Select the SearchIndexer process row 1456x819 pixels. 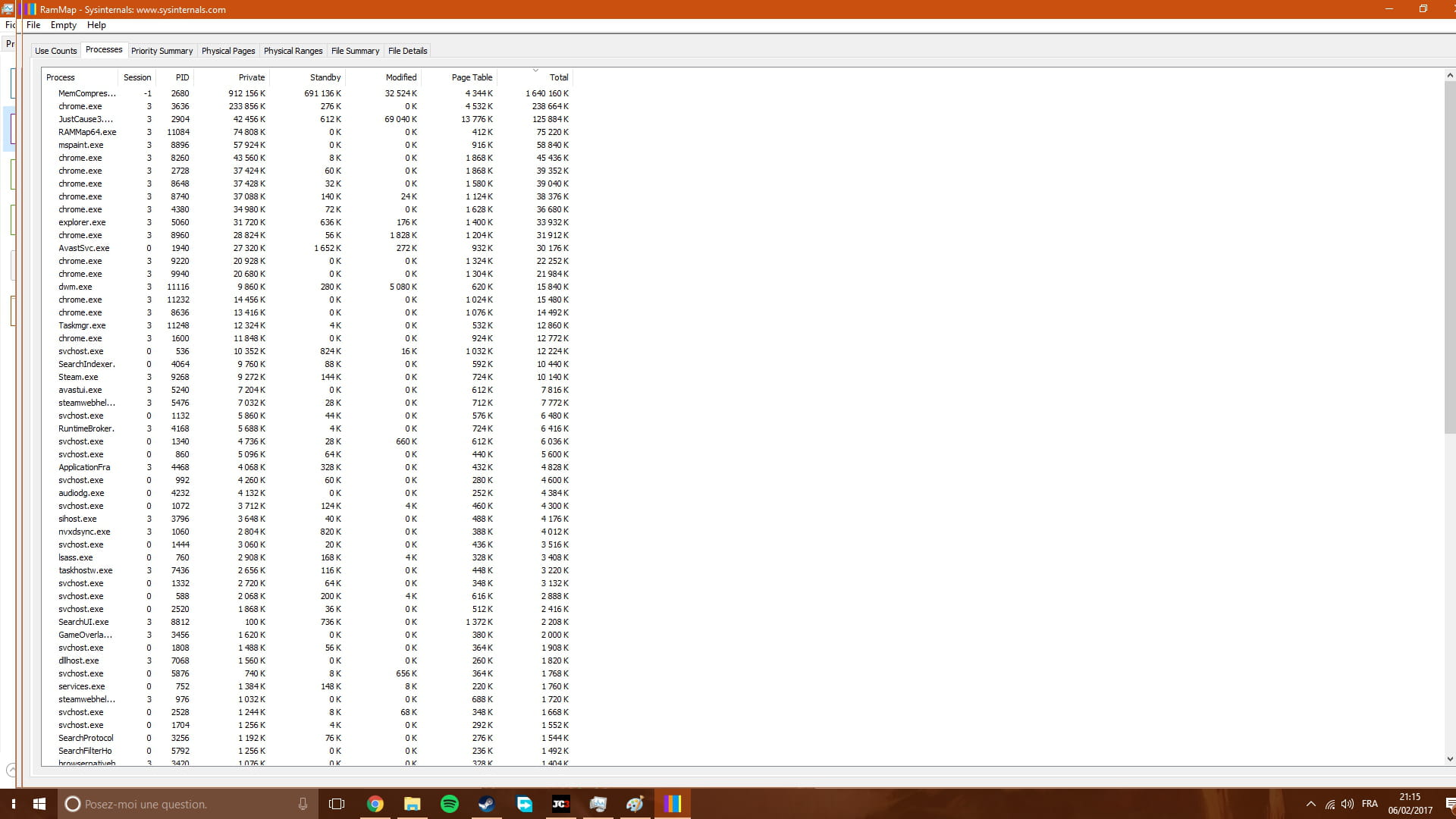pos(307,364)
